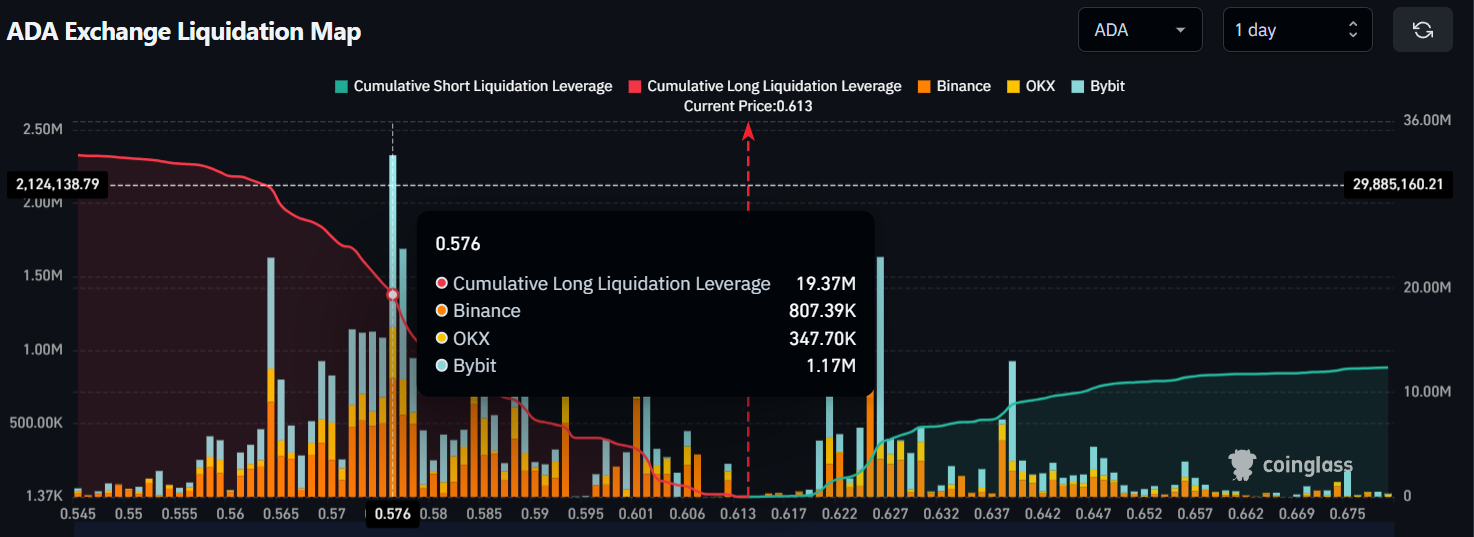Click the 2.50M left axis label
1474x537 pixels.
(x=43, y=129)
